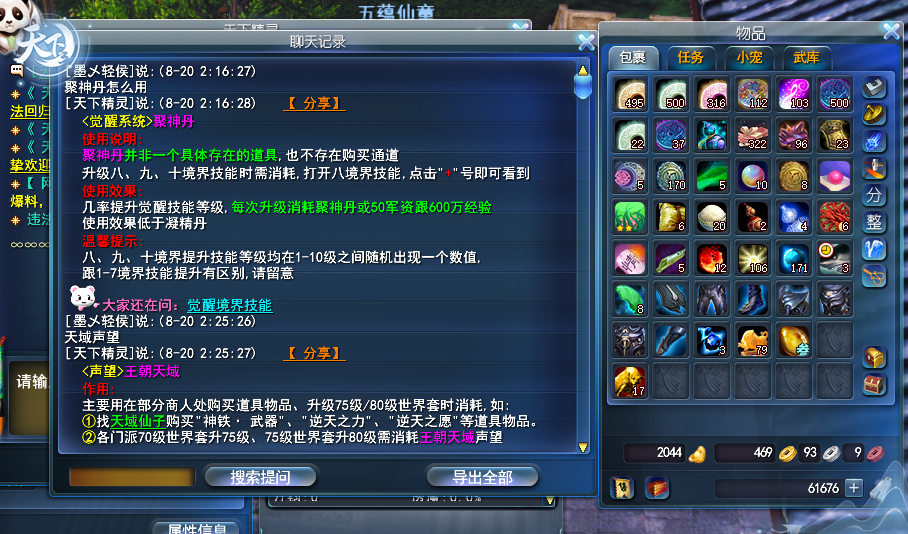Select the green grass item with stars
The image size is (908, 534).
click(x=629, y=217)
